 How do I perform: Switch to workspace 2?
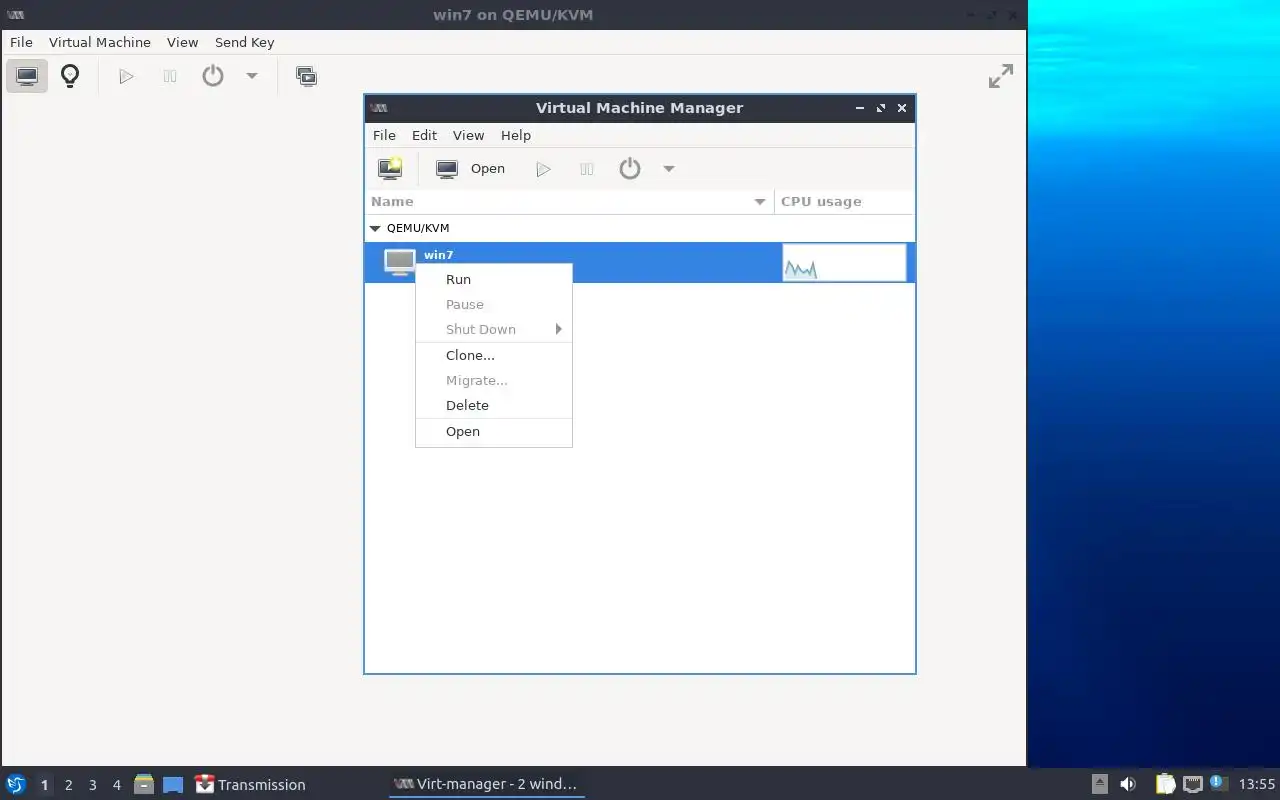point(68,785)
